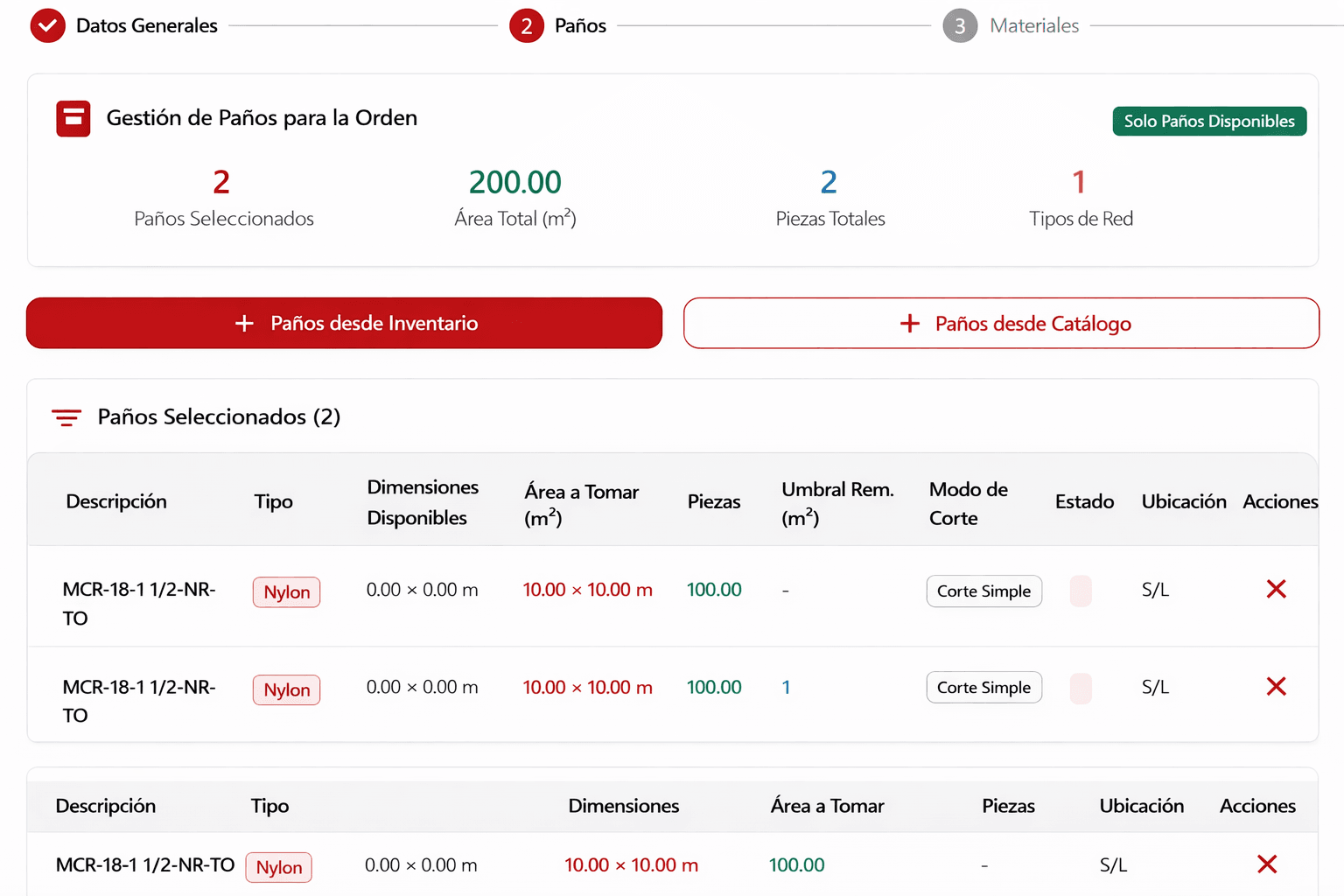This screenshot has height=896, width=1344.
Task: Click the "Paños desde Catálogo" outlined button
Action: (x=1001, y=323)
